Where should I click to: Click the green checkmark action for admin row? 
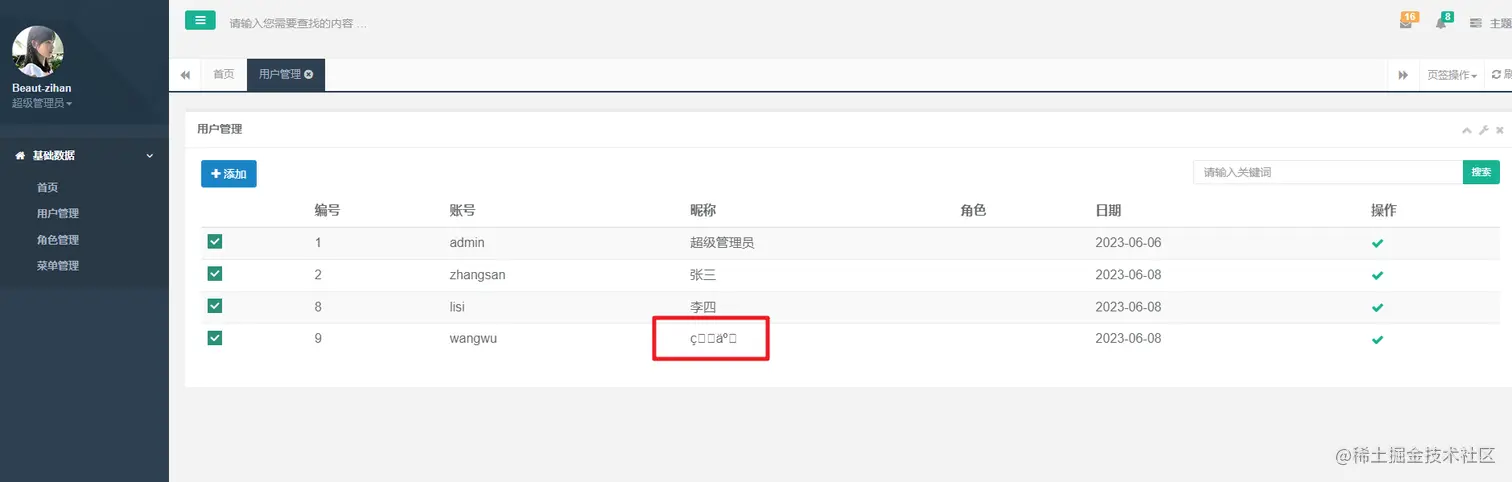1377,243
